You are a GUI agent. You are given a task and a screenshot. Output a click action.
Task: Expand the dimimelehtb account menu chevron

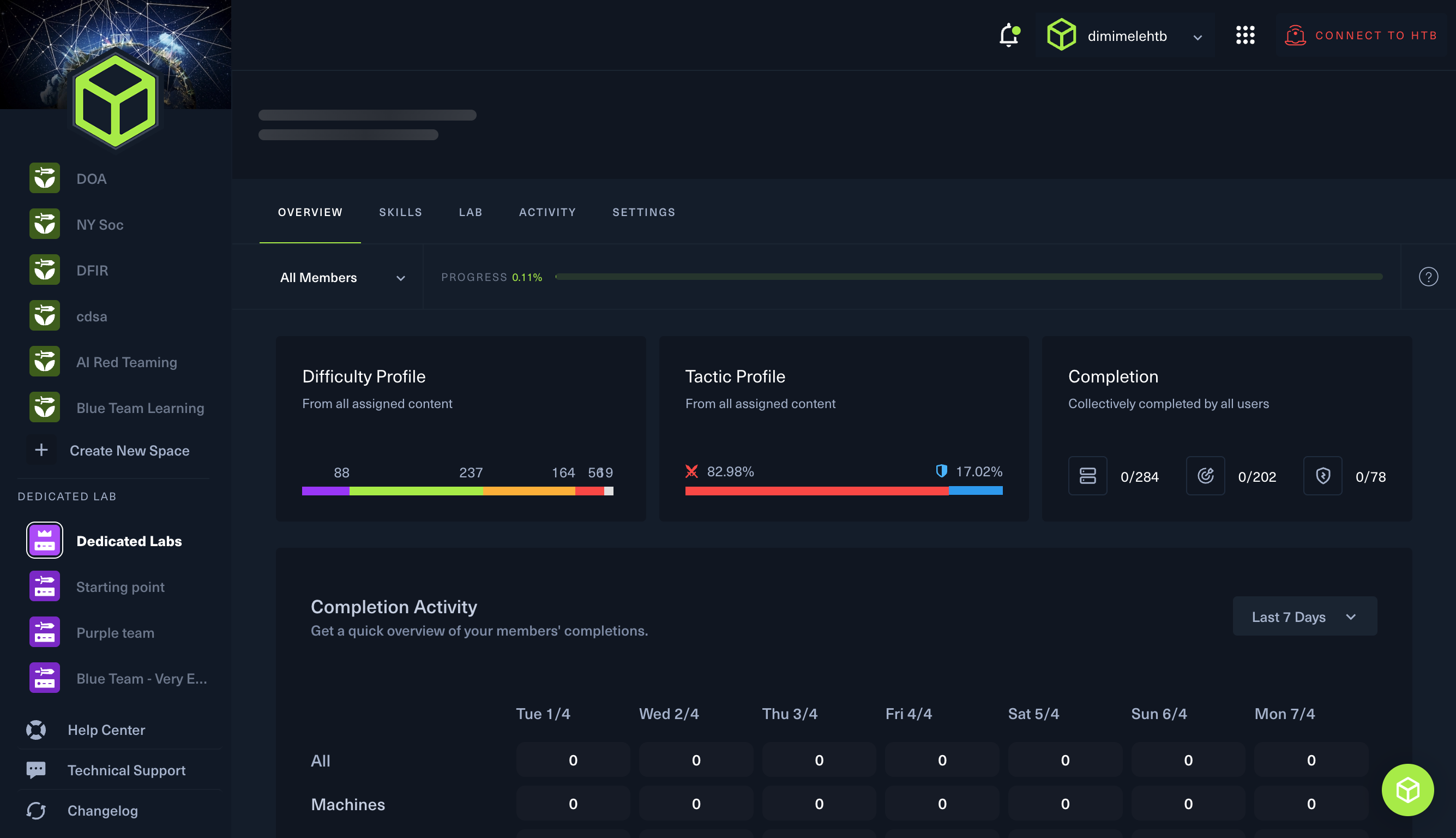coord(1198,38)
